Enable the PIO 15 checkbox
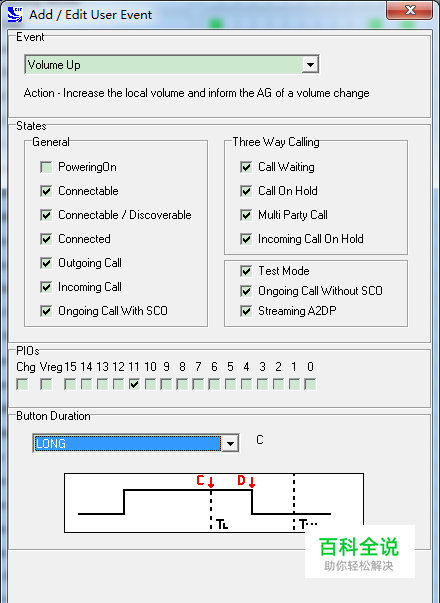Screen dimensions: 440x603 [x=70, y=384]
